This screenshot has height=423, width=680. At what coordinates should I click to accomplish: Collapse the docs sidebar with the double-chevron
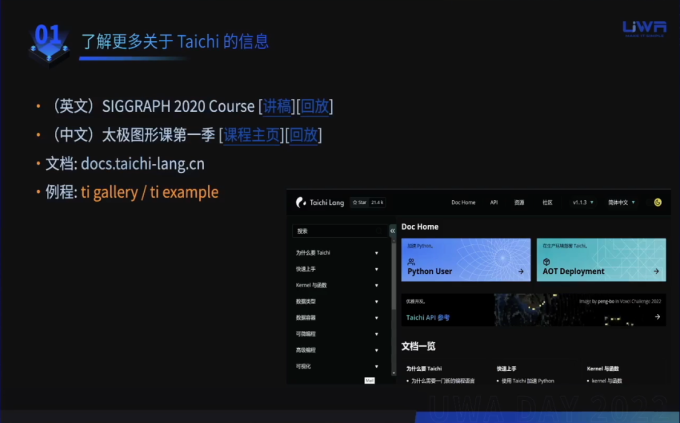(392, 231)
